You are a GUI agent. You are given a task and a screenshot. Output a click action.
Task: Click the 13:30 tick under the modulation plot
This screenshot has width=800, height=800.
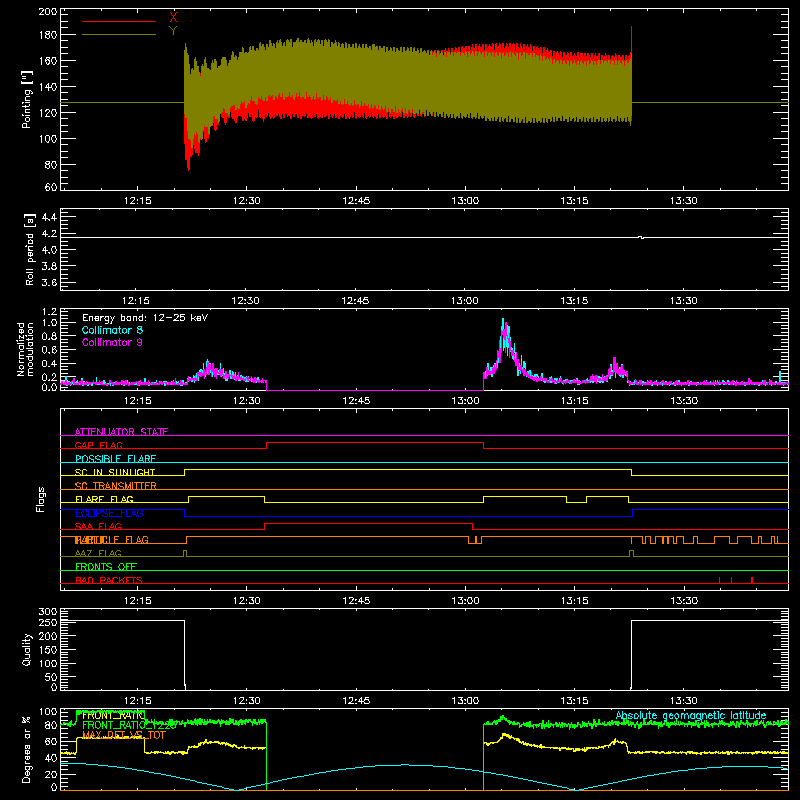tap(684, 401)
